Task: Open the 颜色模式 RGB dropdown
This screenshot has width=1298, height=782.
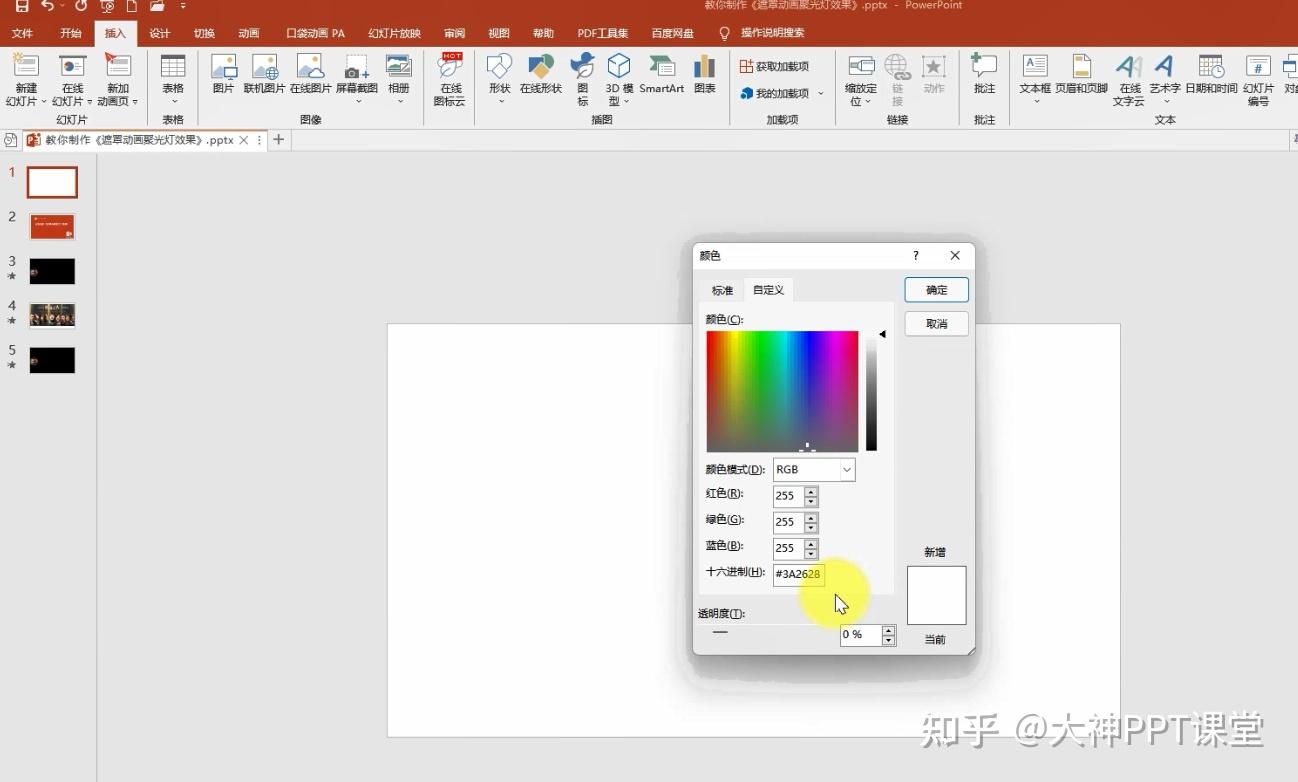Action: [x=846, y=469]
